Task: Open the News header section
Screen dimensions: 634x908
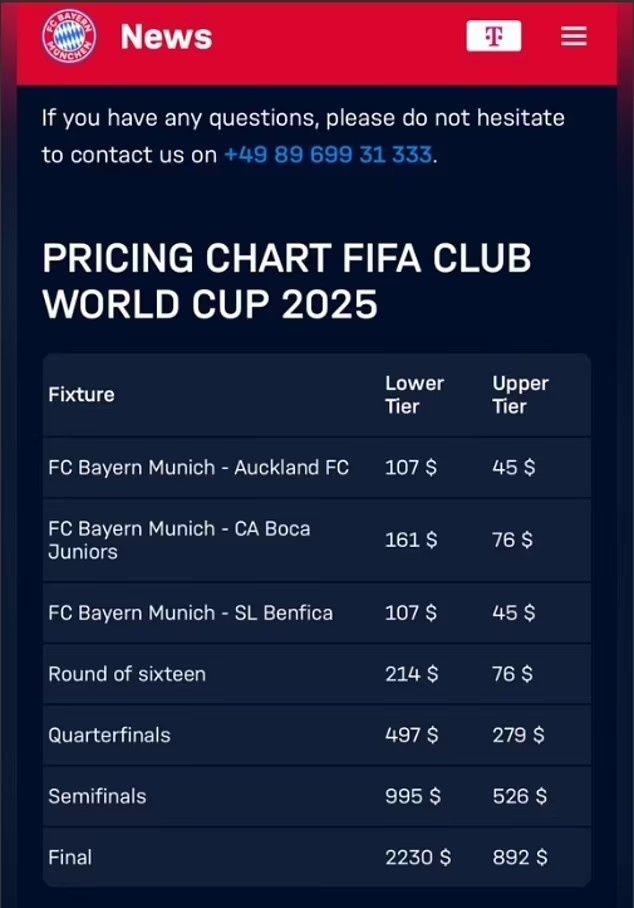Action: tap(166, 37)
